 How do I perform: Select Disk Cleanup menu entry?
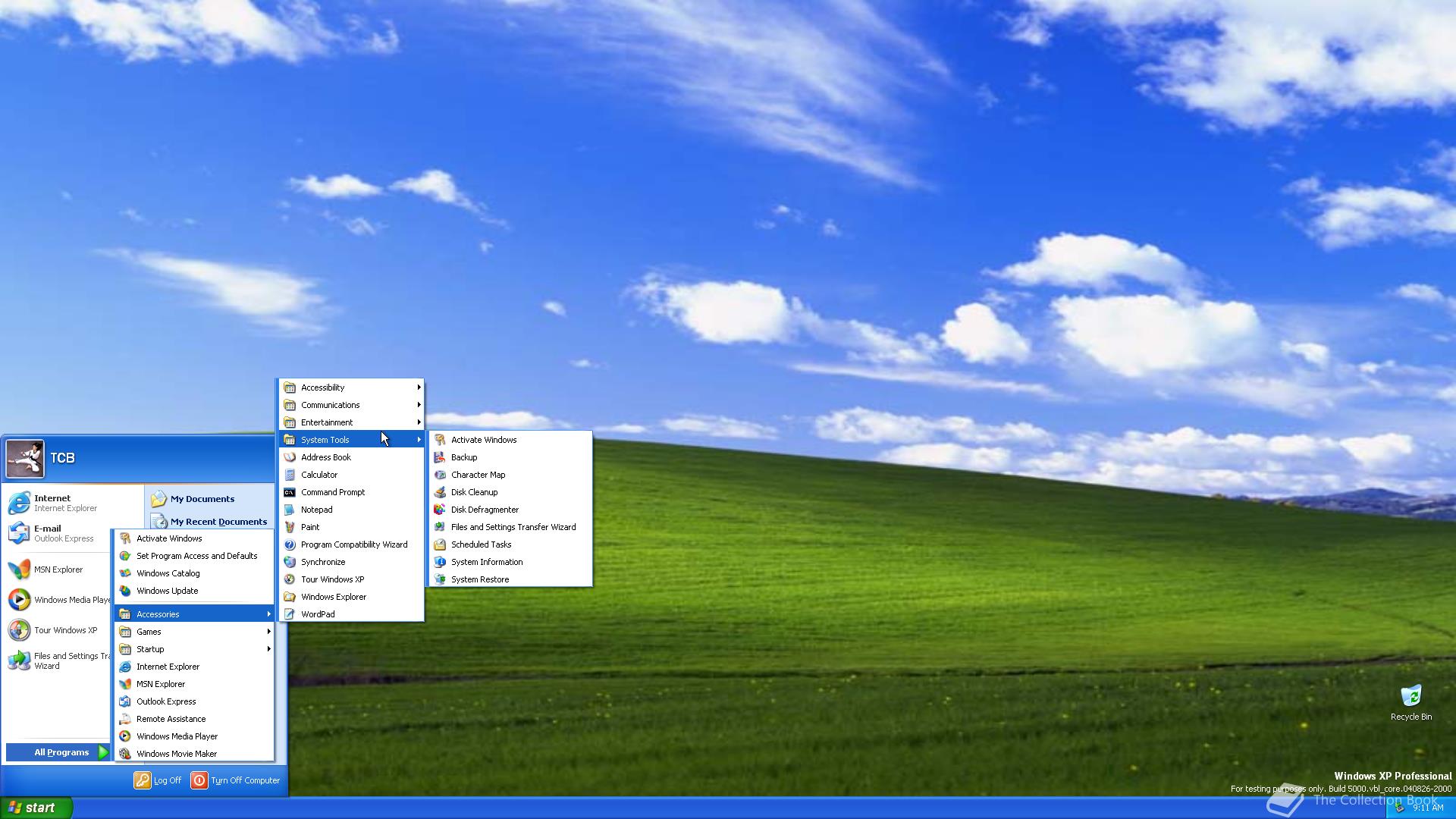(x=474, y=492)
